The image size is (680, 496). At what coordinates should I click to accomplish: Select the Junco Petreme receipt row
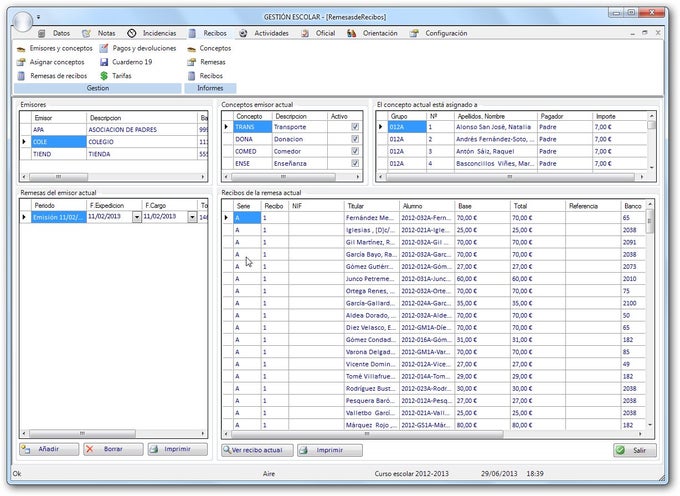coord(434,279)
